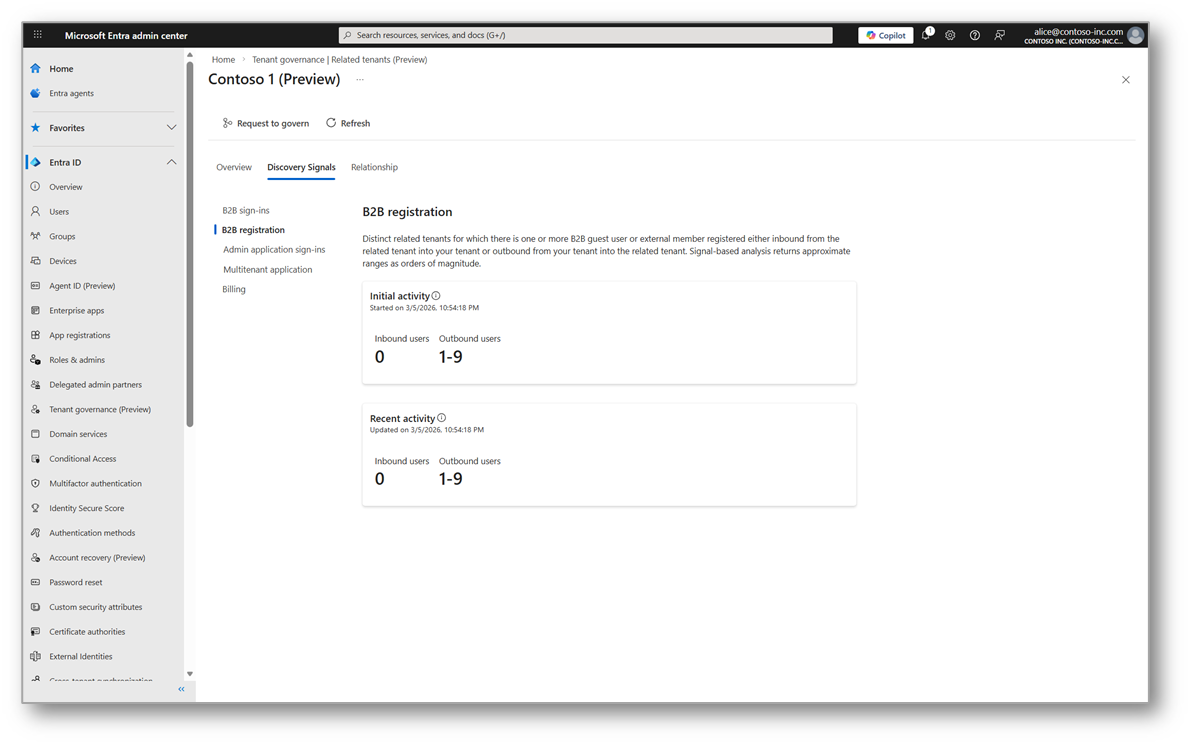Open the app launcher waffle icon

[x=37, y=35]
